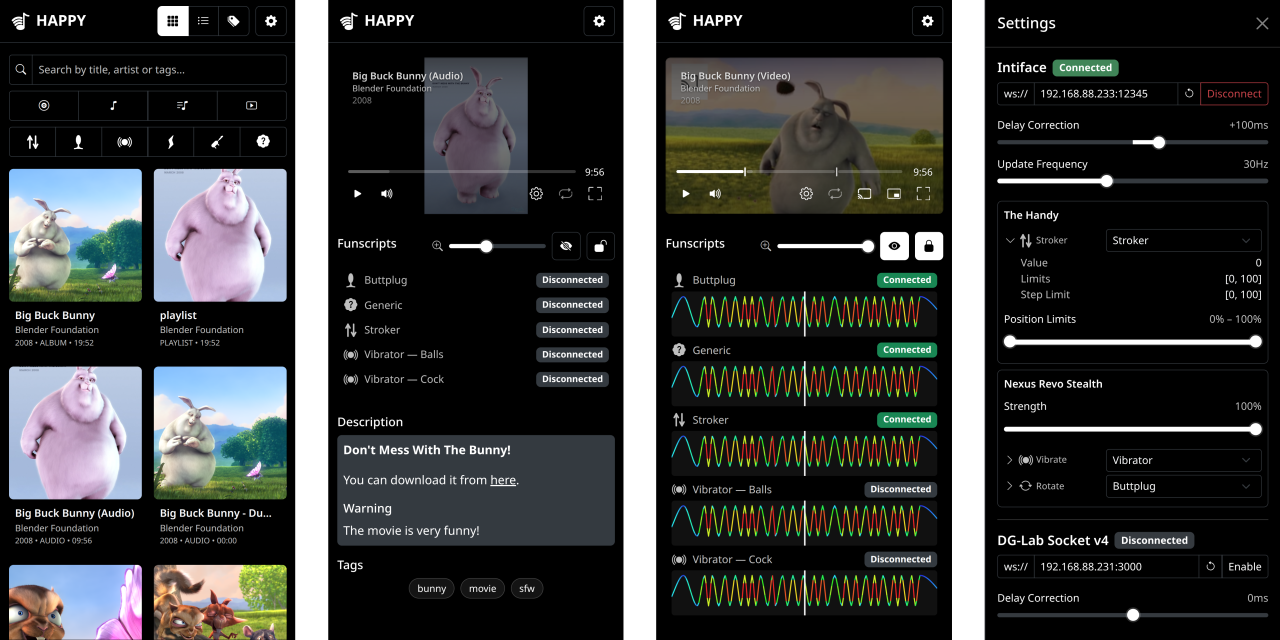Click Disconnected badge next to Generic in audio panel
The height and width of the screenshot is (640, 1280).
[x=572, y=305]
